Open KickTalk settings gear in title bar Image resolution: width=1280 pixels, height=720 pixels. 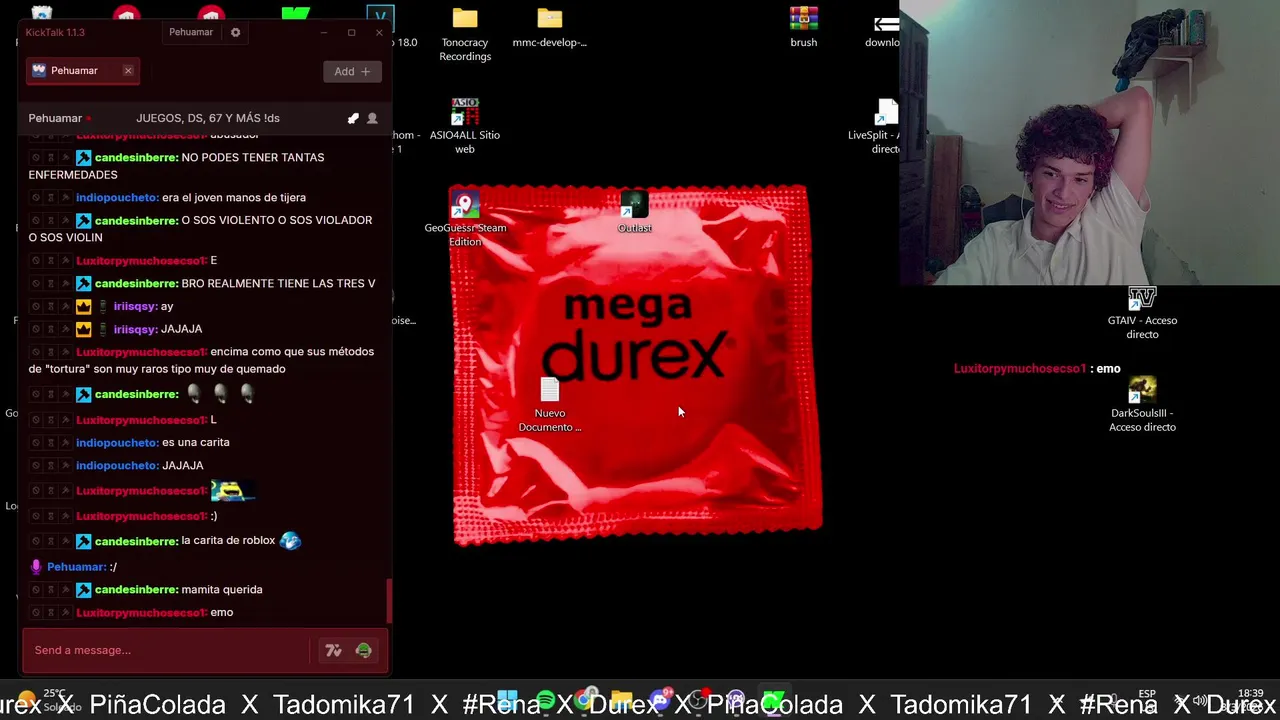click(236, 32)
